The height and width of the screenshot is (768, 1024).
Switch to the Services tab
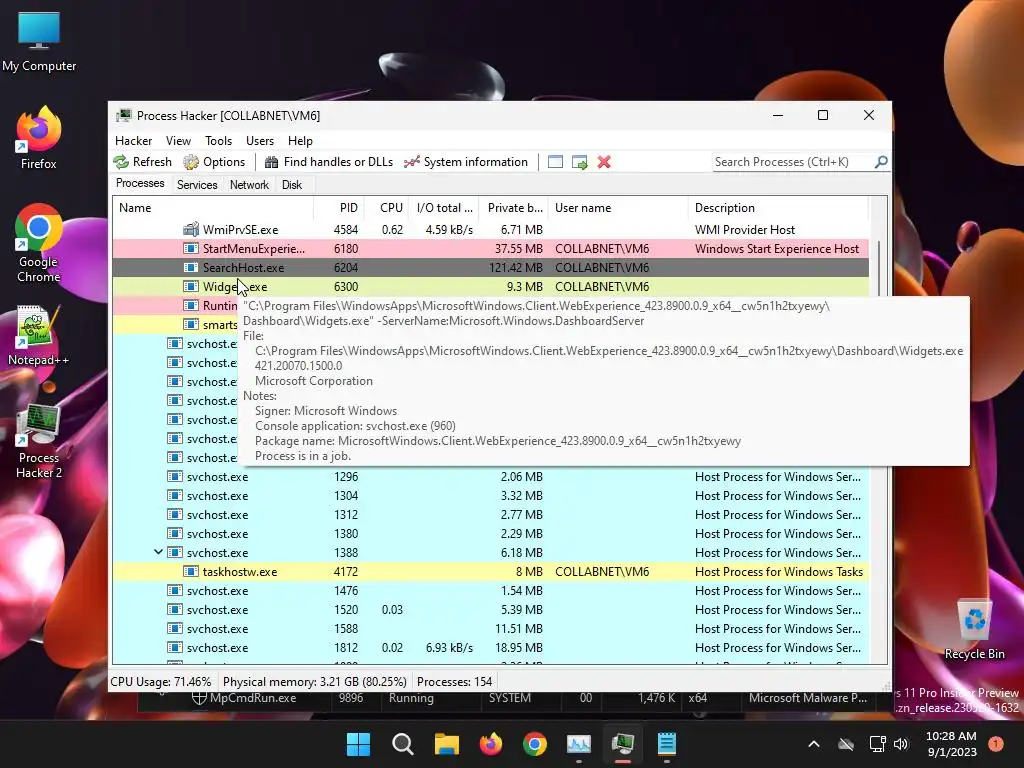click(197, 185)
